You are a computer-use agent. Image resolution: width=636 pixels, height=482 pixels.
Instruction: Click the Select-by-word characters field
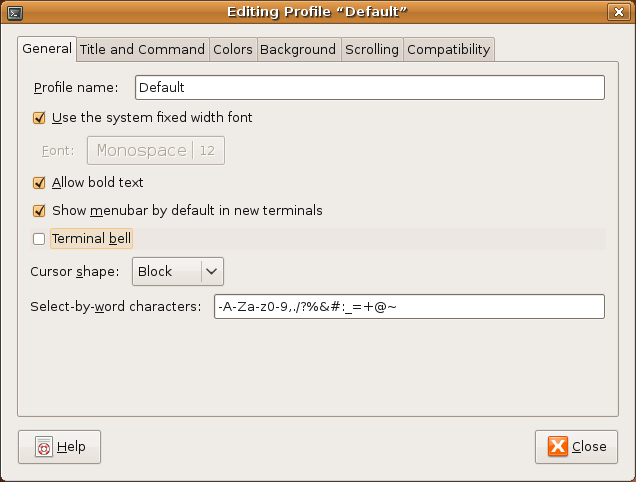click(x=409, y=306)
